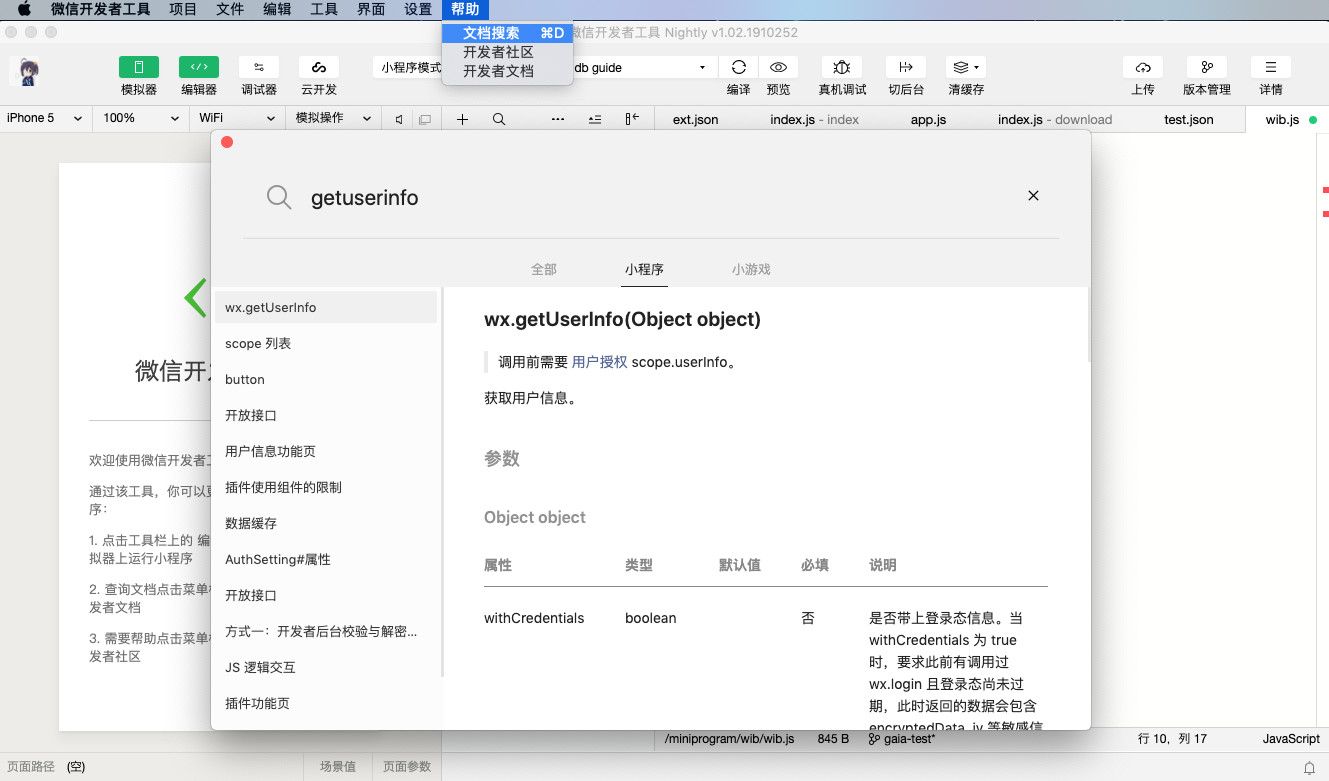This screenshot has height=781, width=1329.
Task: Select JS 逻辑交互 search result
Action: coord(326,667)
